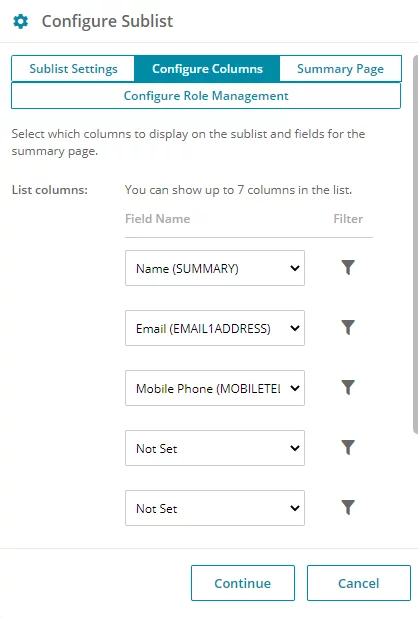The height and width of the screenshot is (617, 418).
Task: Open the Email (EMAIL1ADDRESS) field dropdown
Action: (x=215, y=328)
